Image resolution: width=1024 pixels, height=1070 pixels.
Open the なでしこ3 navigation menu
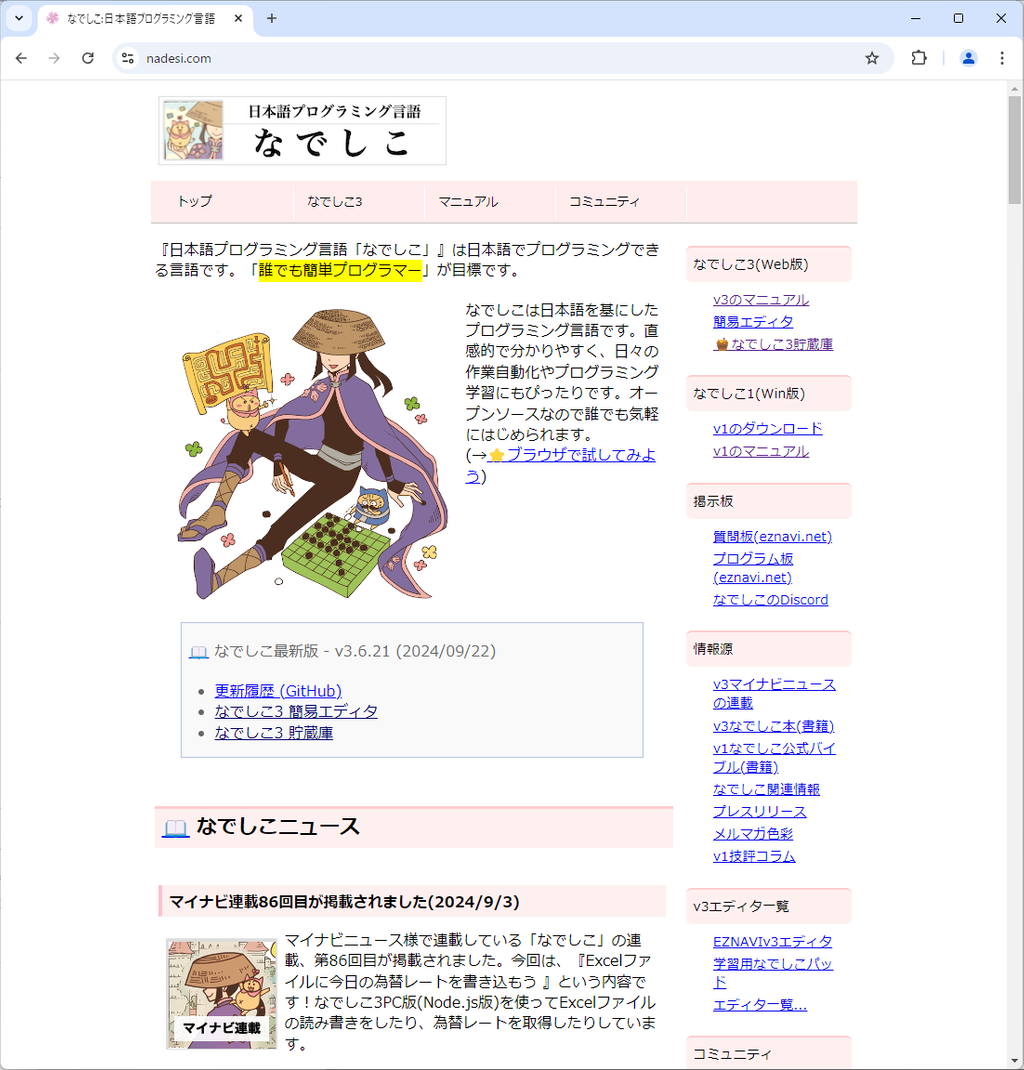[x=335, y=201]
